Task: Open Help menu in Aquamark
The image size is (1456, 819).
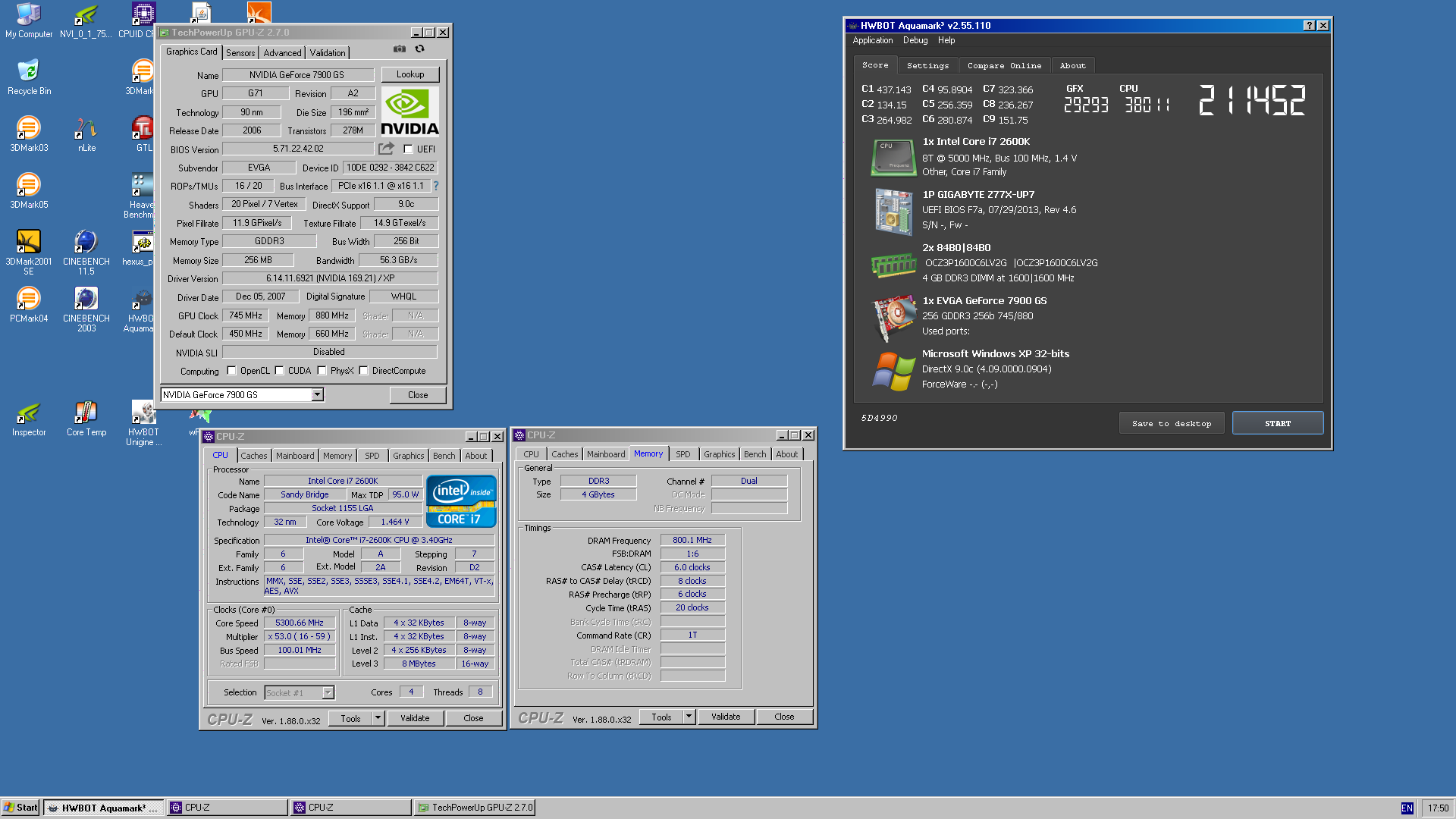Action: pos(946,40)
